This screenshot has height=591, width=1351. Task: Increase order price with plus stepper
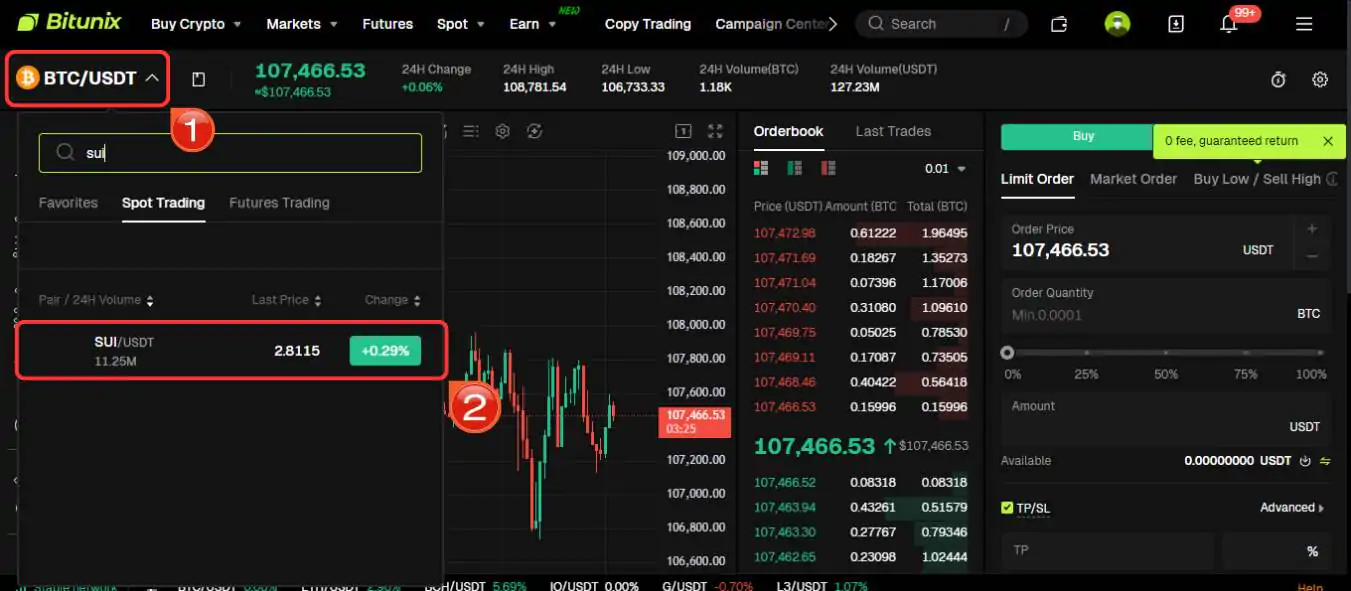1312,229
